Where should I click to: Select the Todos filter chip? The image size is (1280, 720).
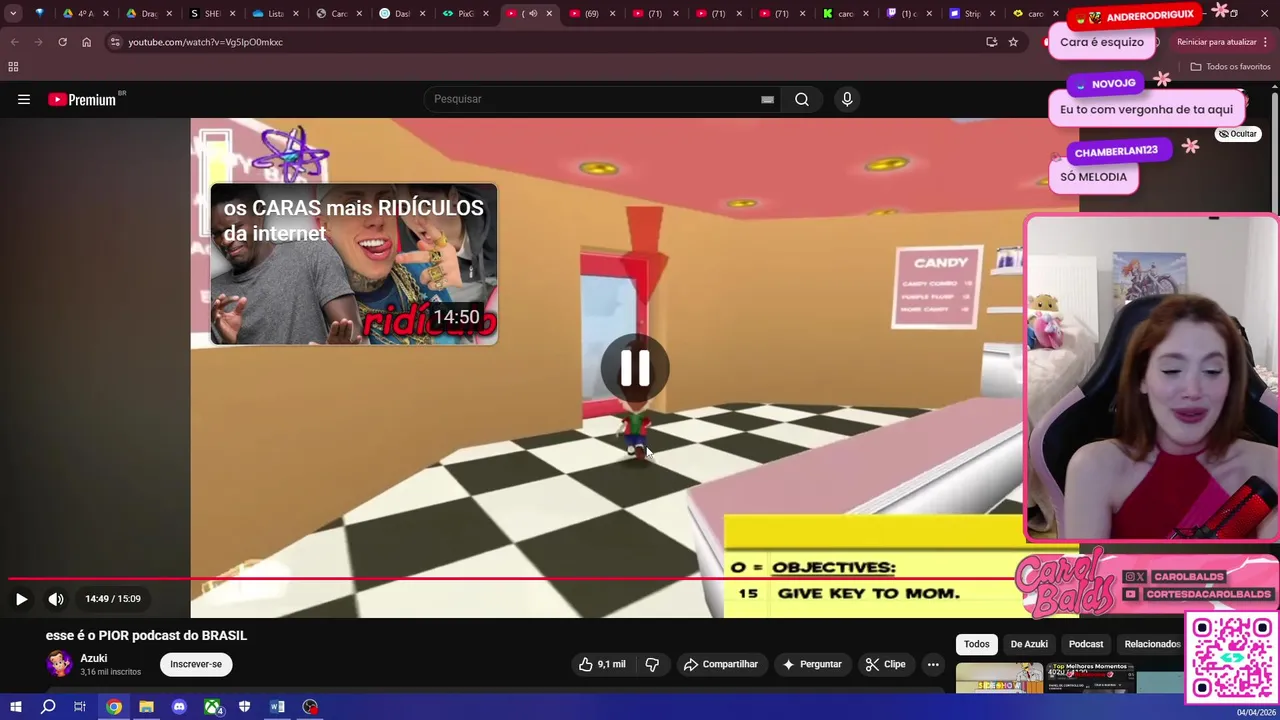coord(977,644)
